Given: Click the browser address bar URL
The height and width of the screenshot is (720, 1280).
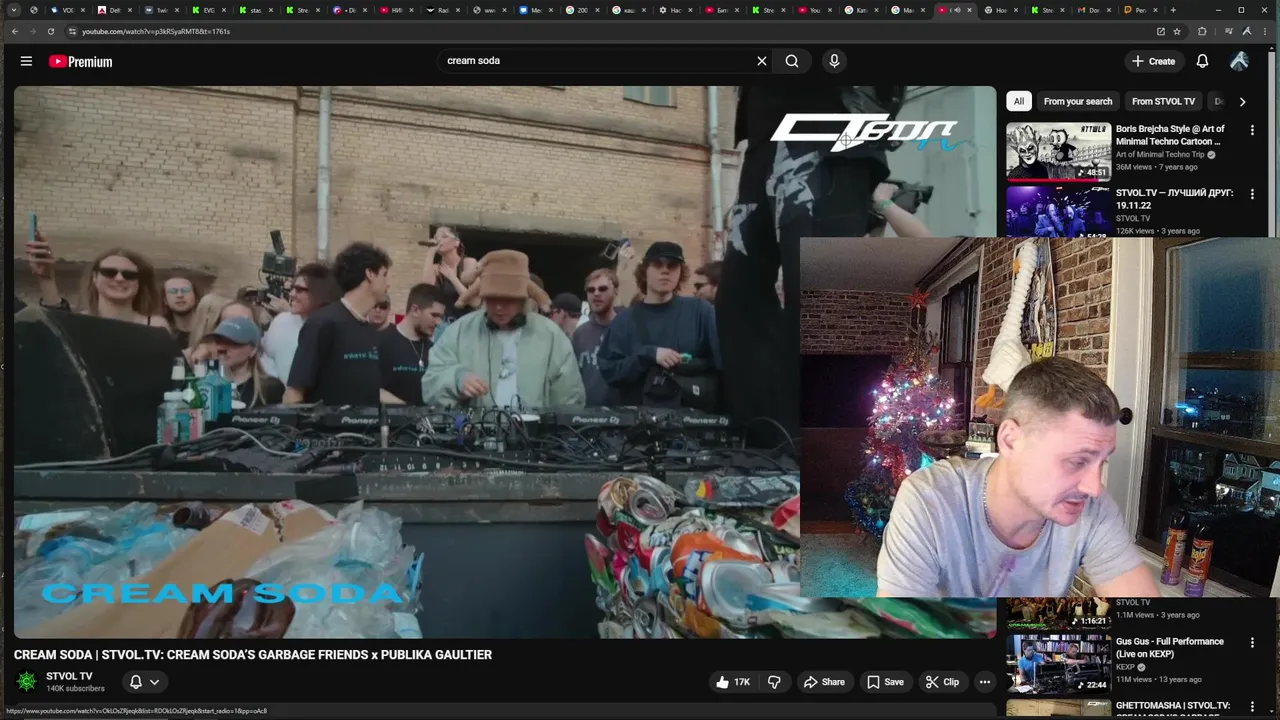Looking at the screenshot, I should (x=156, y=31).
